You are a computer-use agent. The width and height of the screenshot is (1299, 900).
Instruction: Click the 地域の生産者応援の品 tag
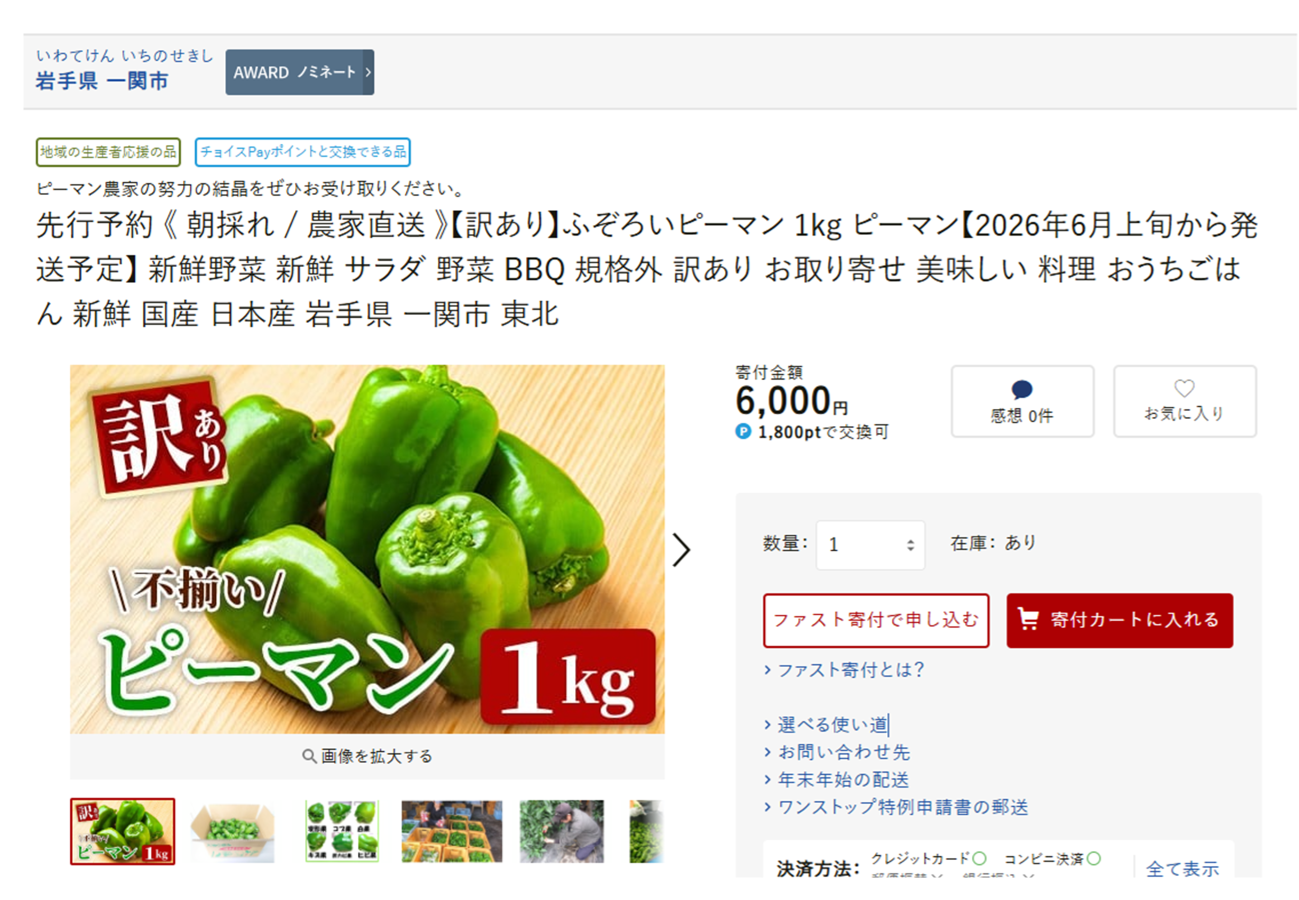pos(108,152)
